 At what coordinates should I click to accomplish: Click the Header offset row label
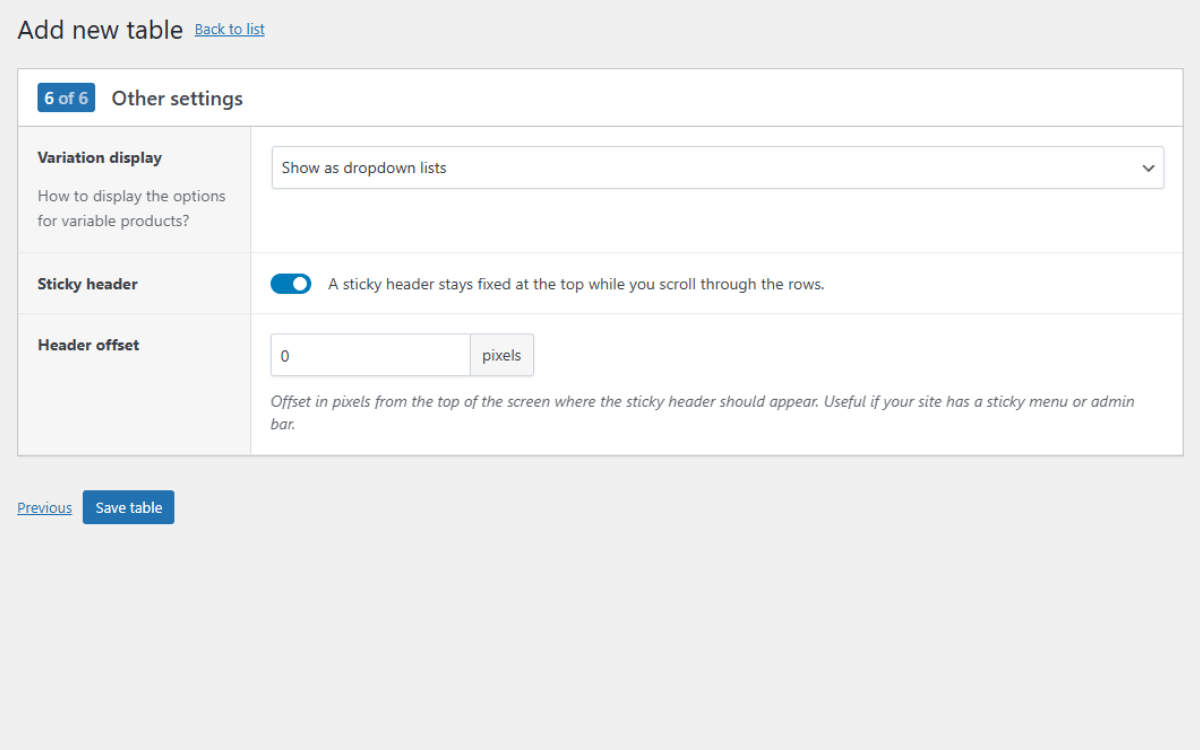[x=88, y=345]
